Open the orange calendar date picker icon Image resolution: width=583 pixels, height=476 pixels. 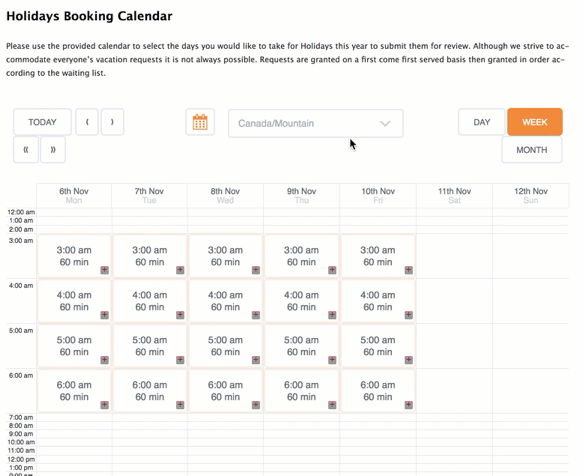click(200, 122)
